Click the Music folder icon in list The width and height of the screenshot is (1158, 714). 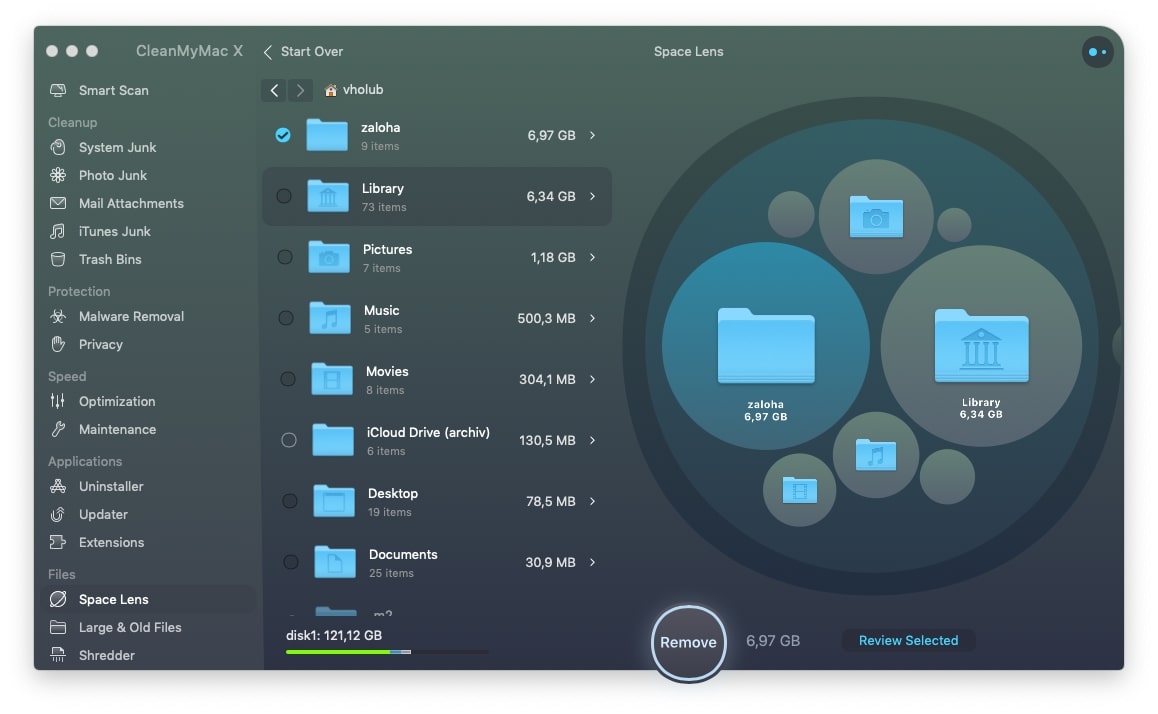coord(330,317)
